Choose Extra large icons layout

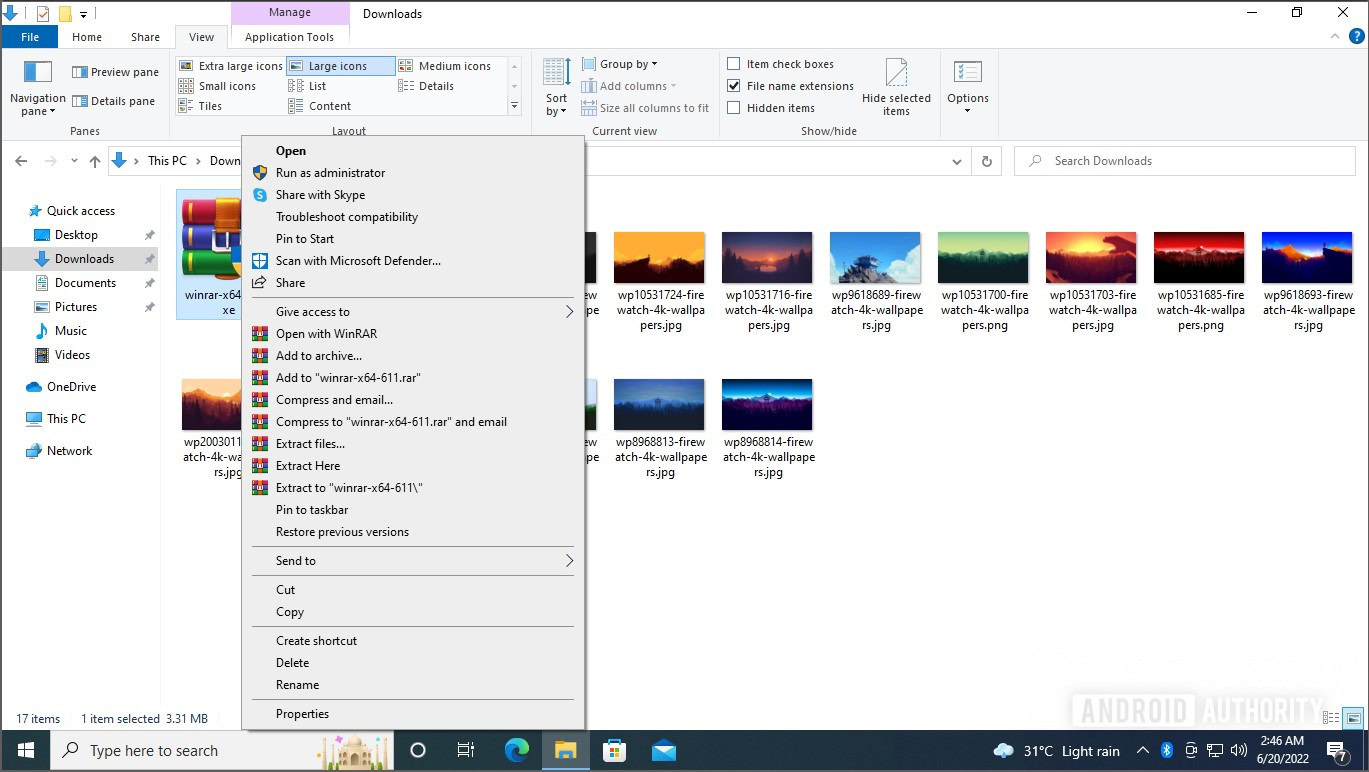(231, 66)
